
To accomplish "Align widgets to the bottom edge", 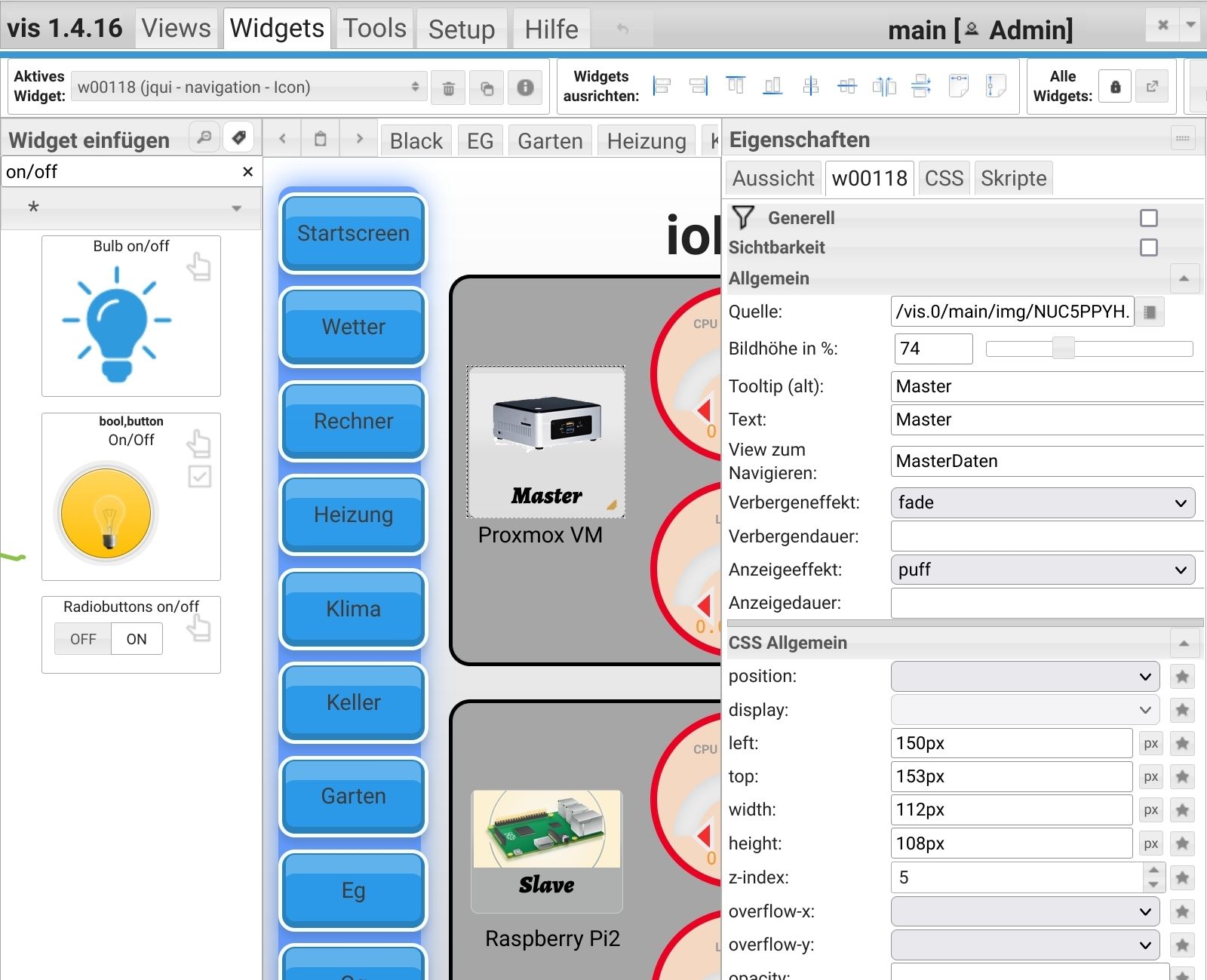I will 772,86.
